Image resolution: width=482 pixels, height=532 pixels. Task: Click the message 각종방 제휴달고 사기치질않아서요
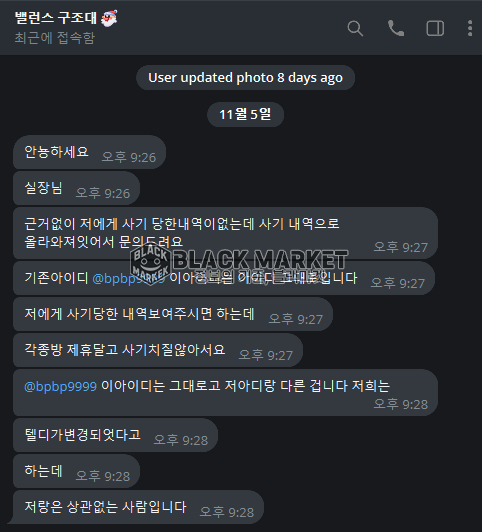click(x=158, y=350)
